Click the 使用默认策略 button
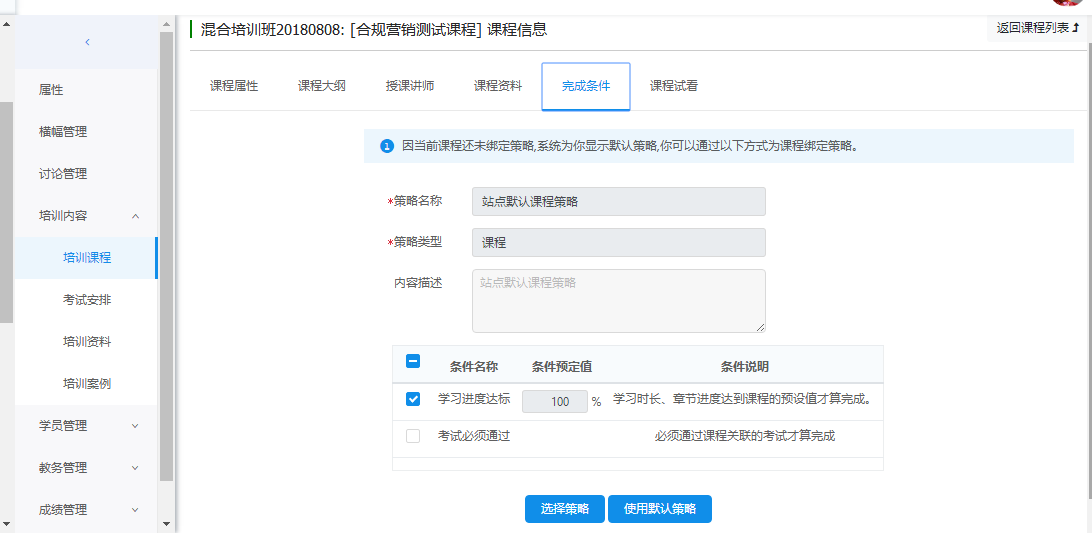1092x533 pixels. (660, 509)
